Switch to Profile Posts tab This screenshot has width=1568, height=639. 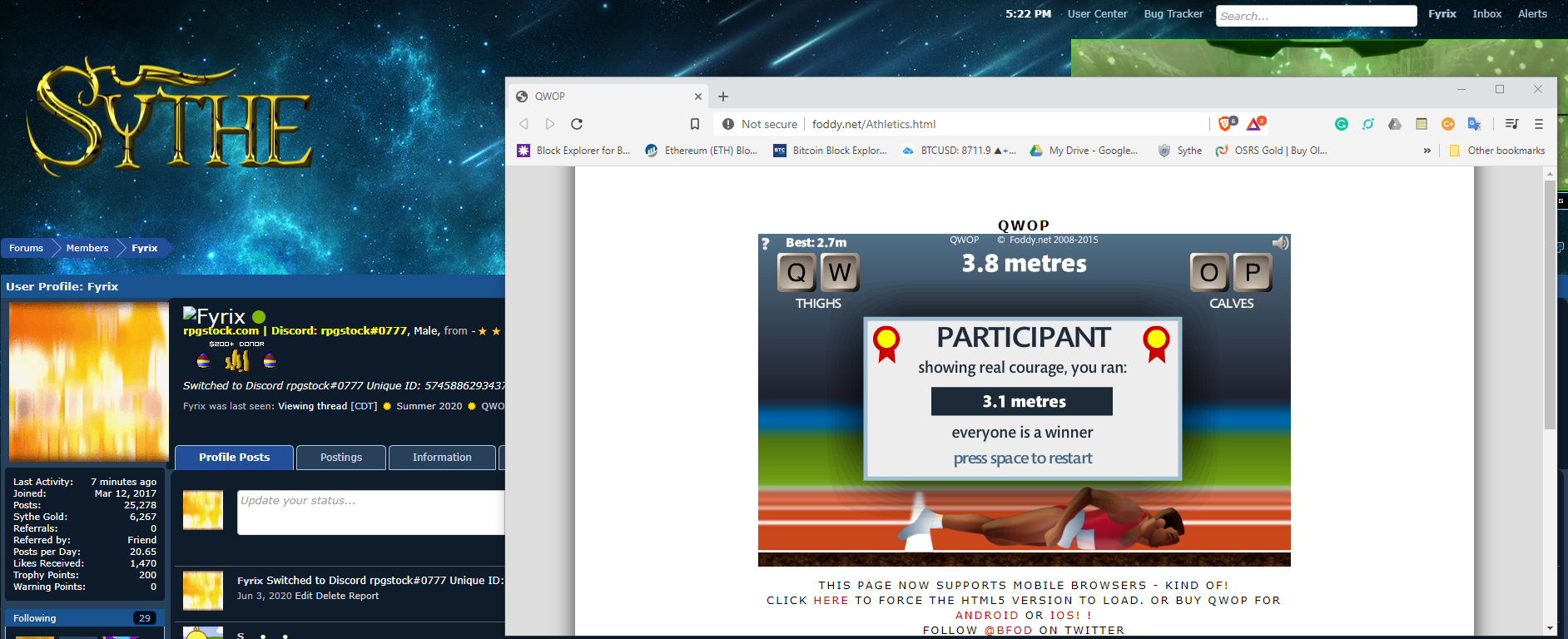pos(234,458)
